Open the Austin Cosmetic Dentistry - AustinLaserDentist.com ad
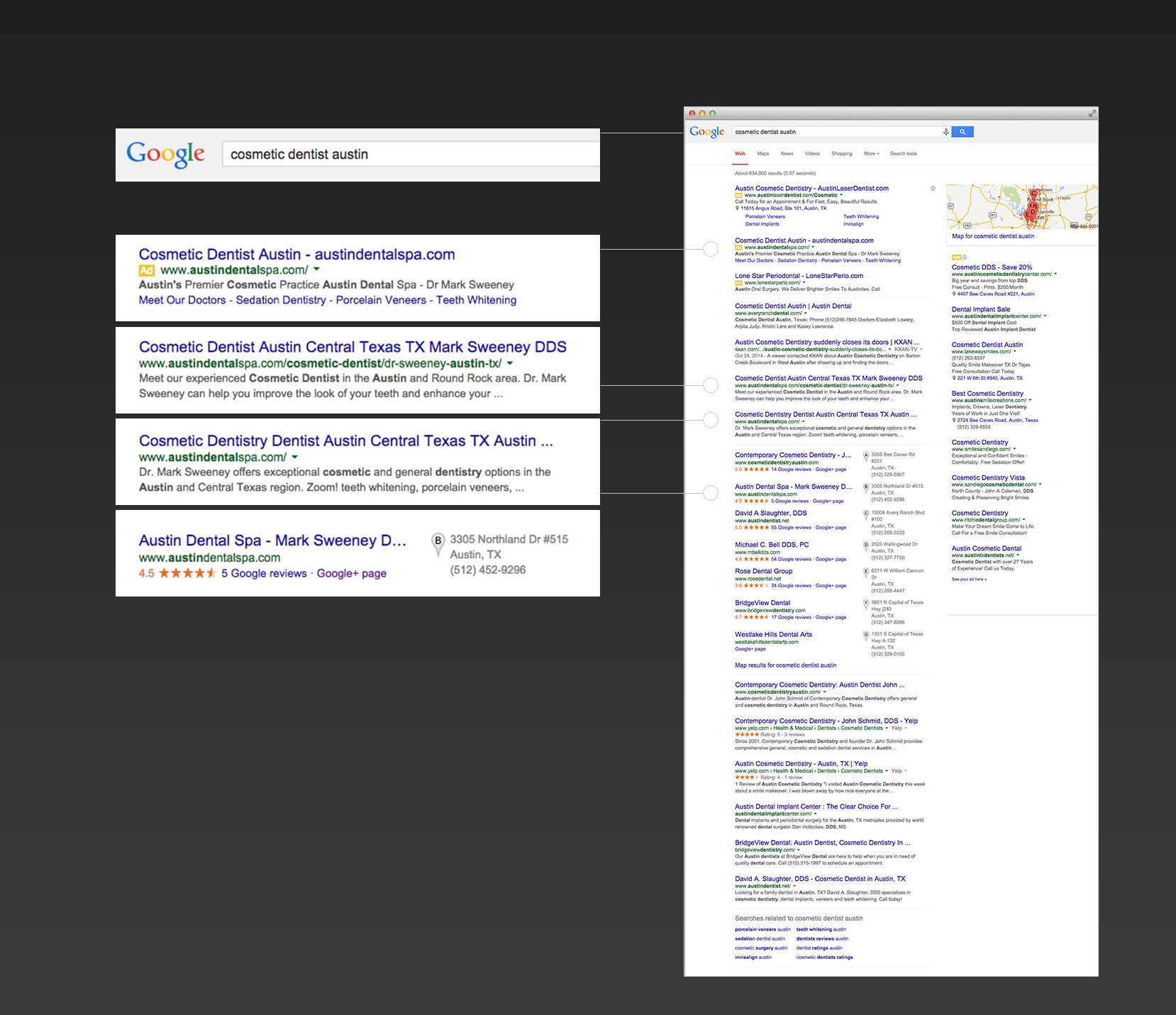The image size is (1176, 1015). click(811, 189)
